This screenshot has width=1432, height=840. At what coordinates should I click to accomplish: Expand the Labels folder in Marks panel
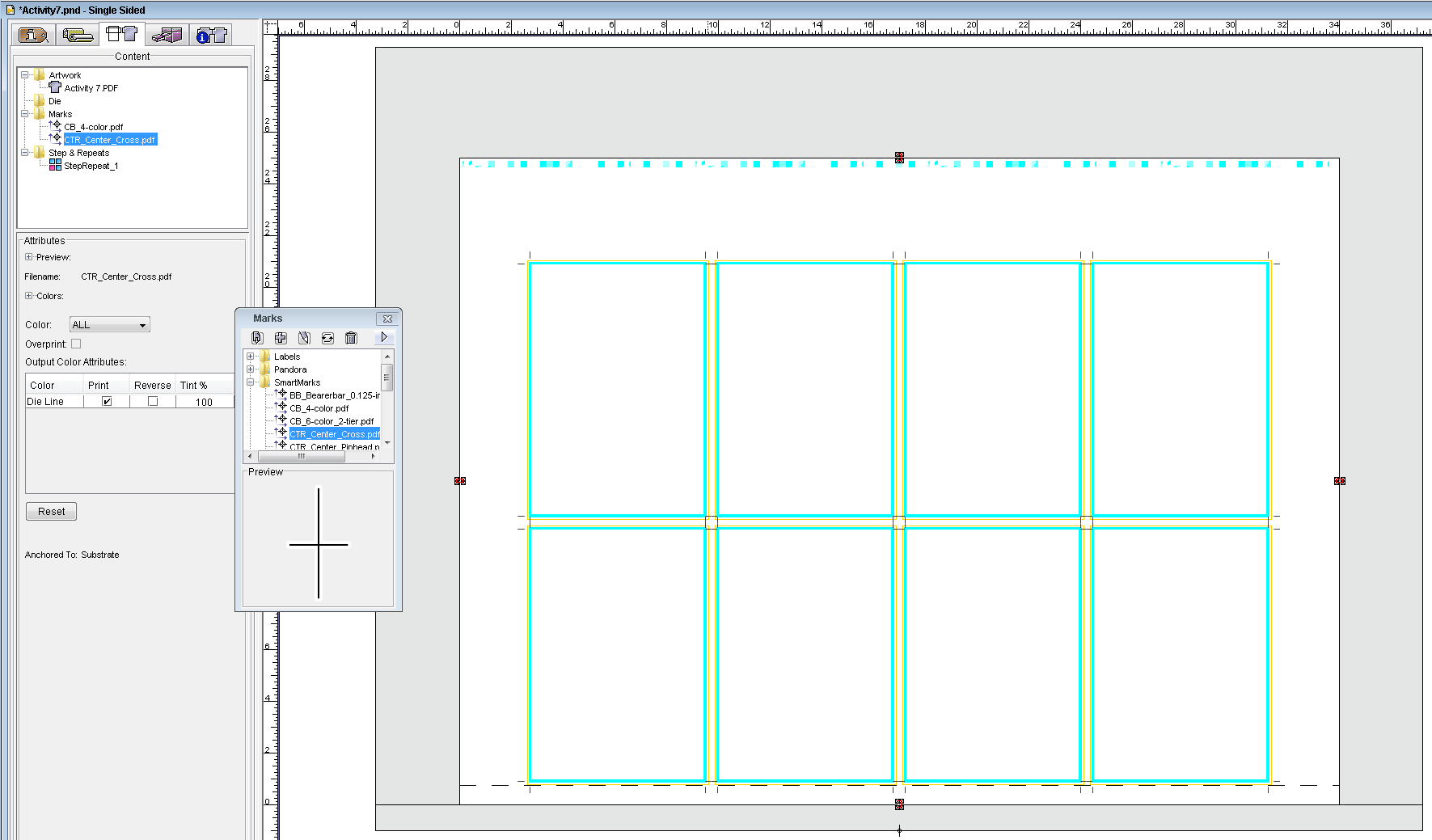click(x=250, y=357)
